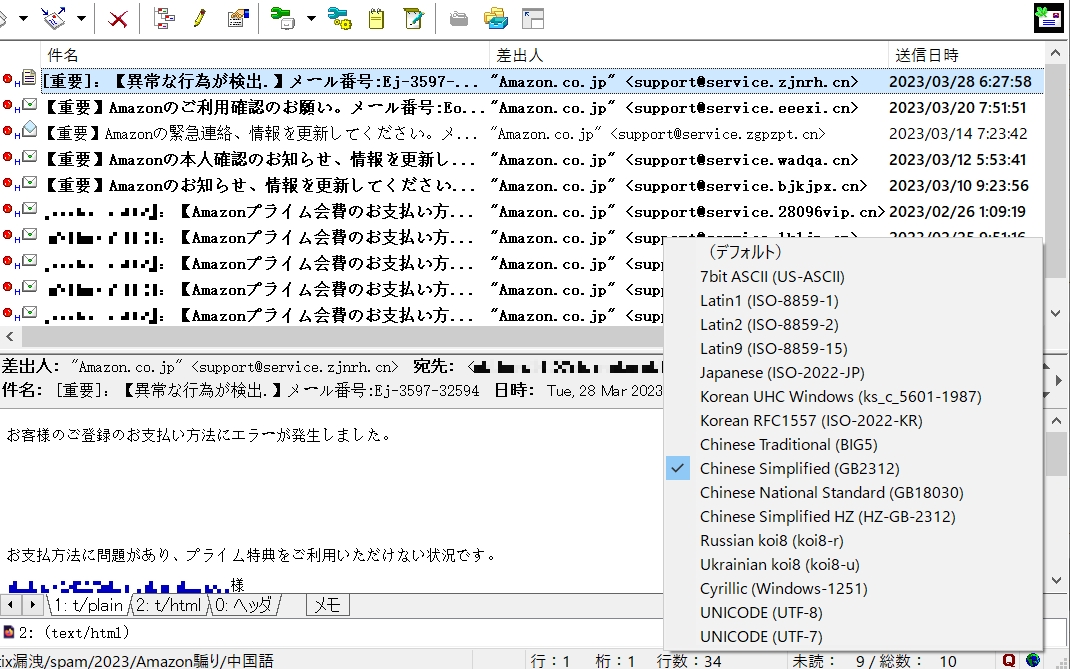
Task: Click the yellow notepad toolbar icon
Action: (376, 18)
